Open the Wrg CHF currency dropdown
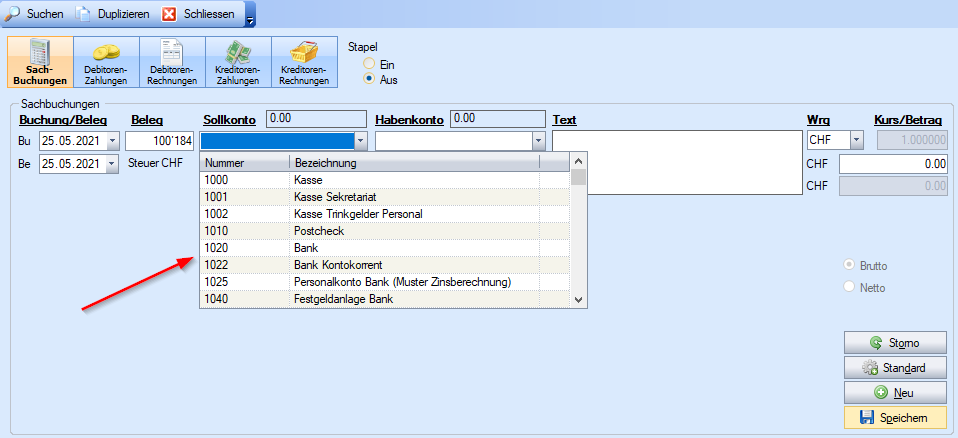Image resolution: width=958 pixels, height=438 pixels. click(x=857, y=141)
